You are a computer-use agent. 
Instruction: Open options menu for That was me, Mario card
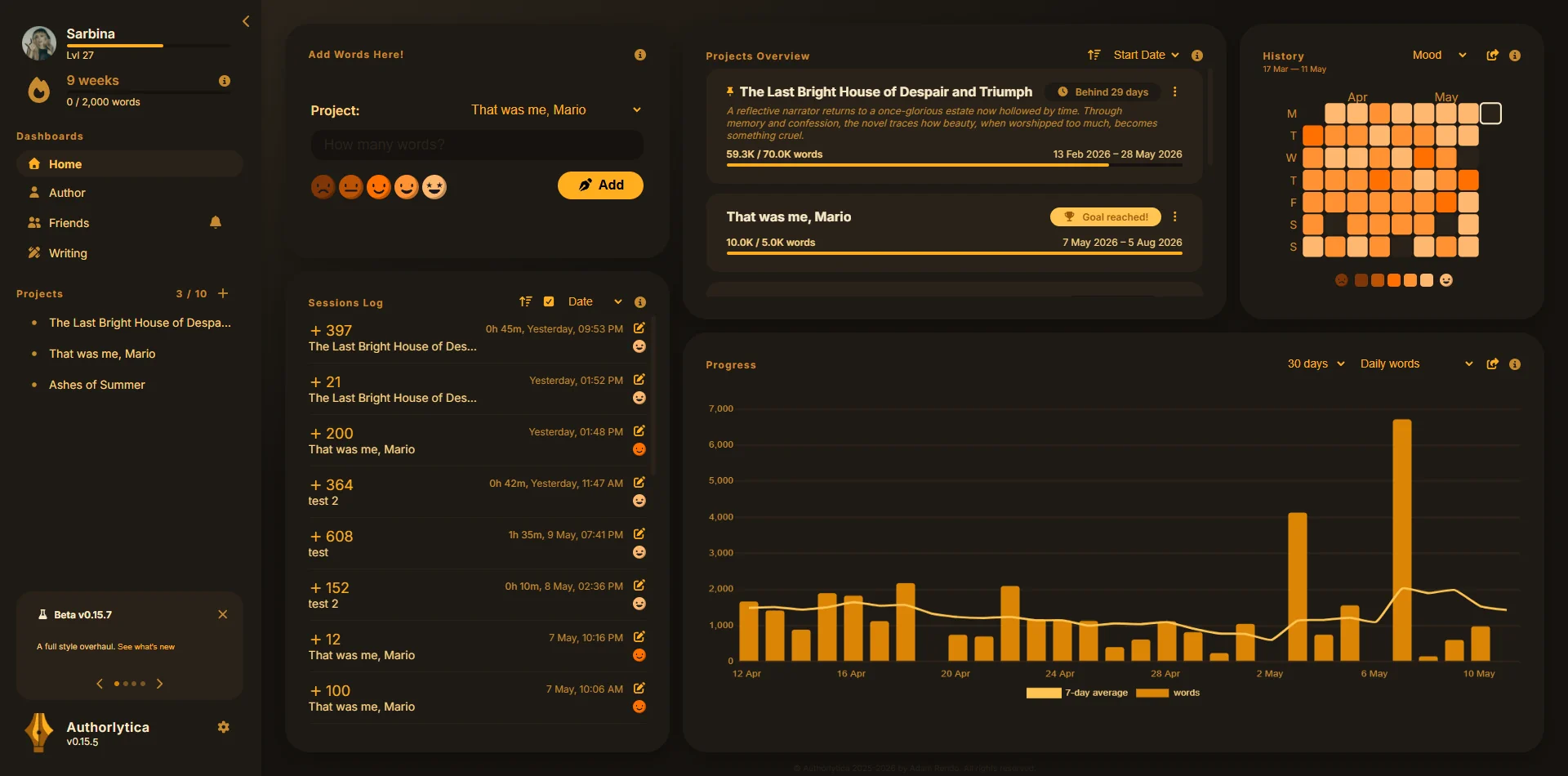[x=1175, y=216]
